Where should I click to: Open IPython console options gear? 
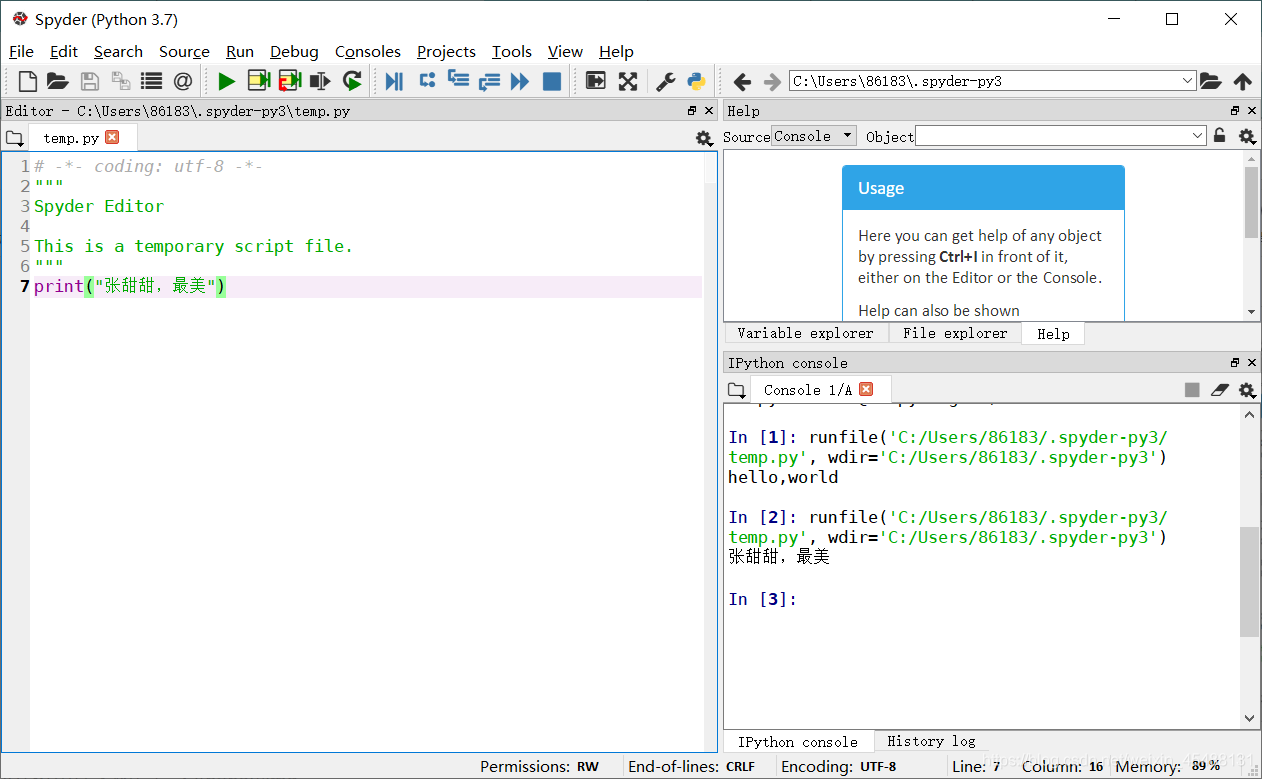[1247, 390]
